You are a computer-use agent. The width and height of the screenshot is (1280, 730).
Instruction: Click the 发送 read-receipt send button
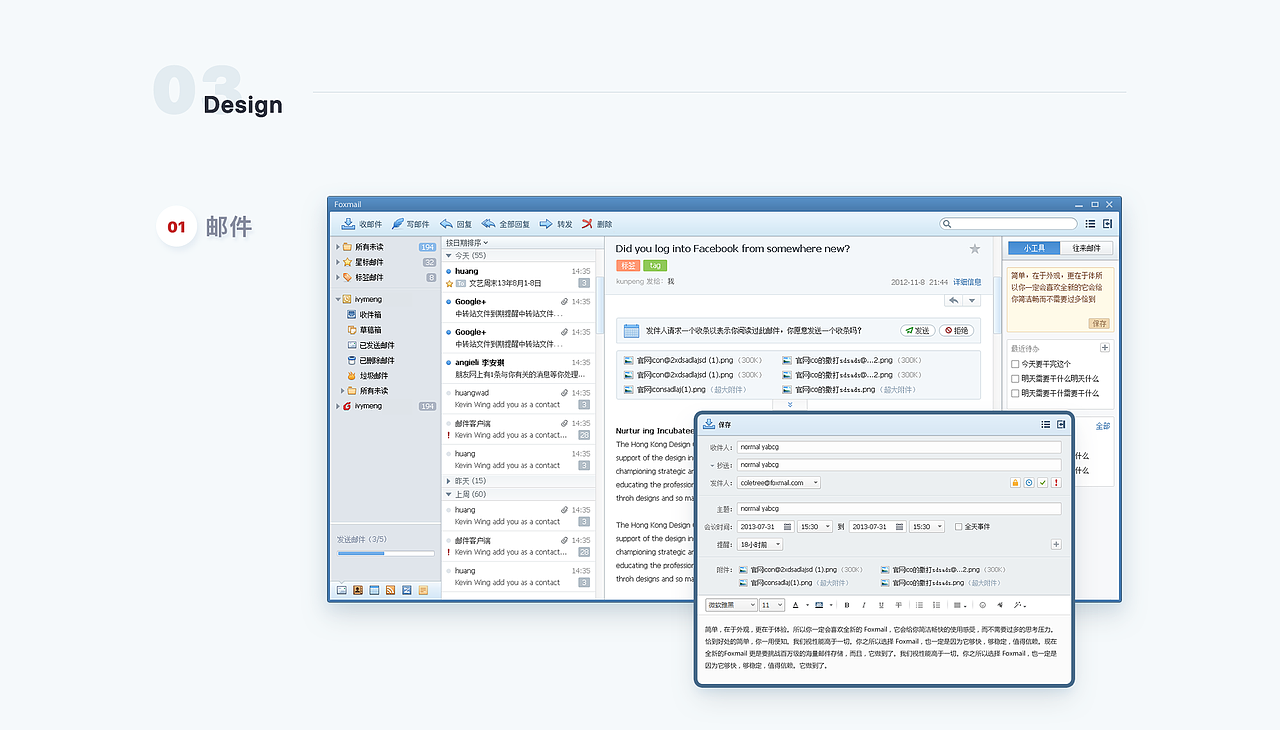tap(917, 329)
